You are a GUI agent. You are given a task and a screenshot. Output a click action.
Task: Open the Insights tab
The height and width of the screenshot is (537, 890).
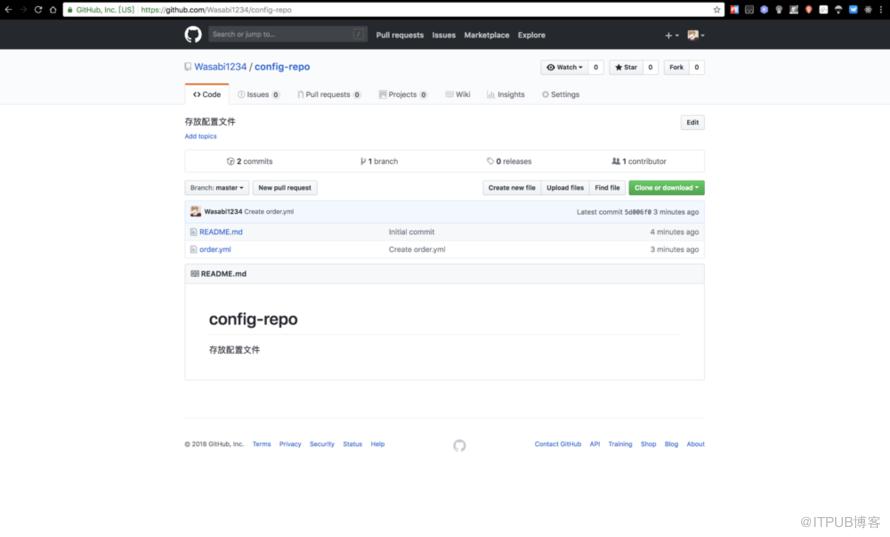(506, 94)
